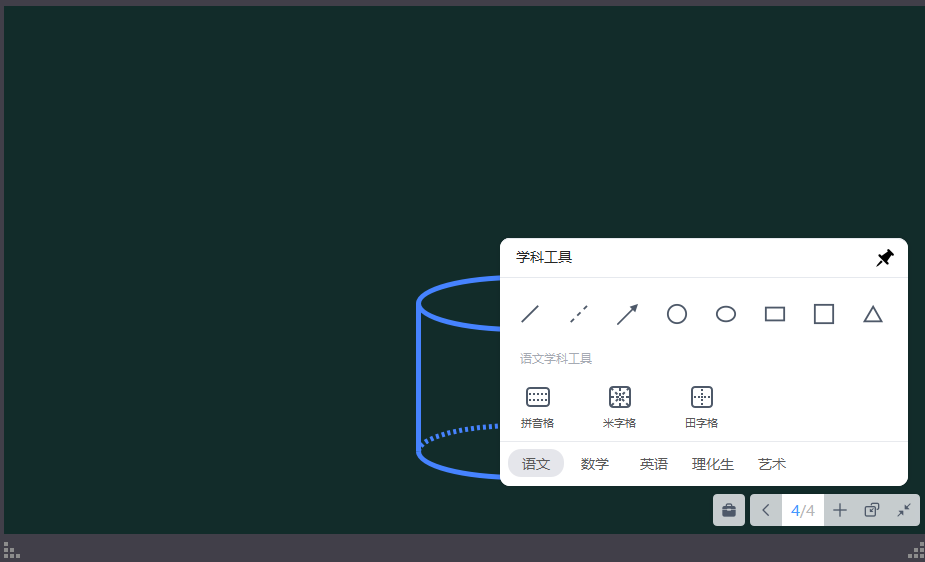This screenshot has width=925, height=562.
Task: Add a new page with plus button
Action: [839, 510]
